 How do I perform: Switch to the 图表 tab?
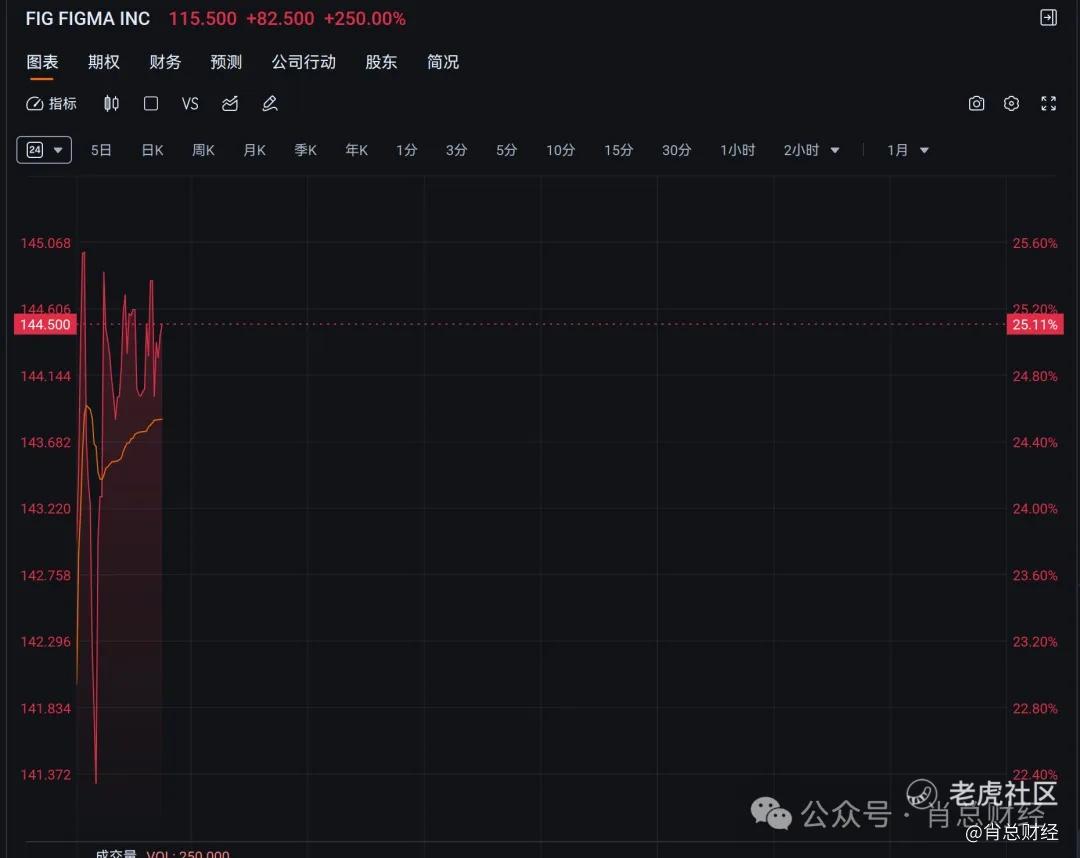(x=42, y=62)
